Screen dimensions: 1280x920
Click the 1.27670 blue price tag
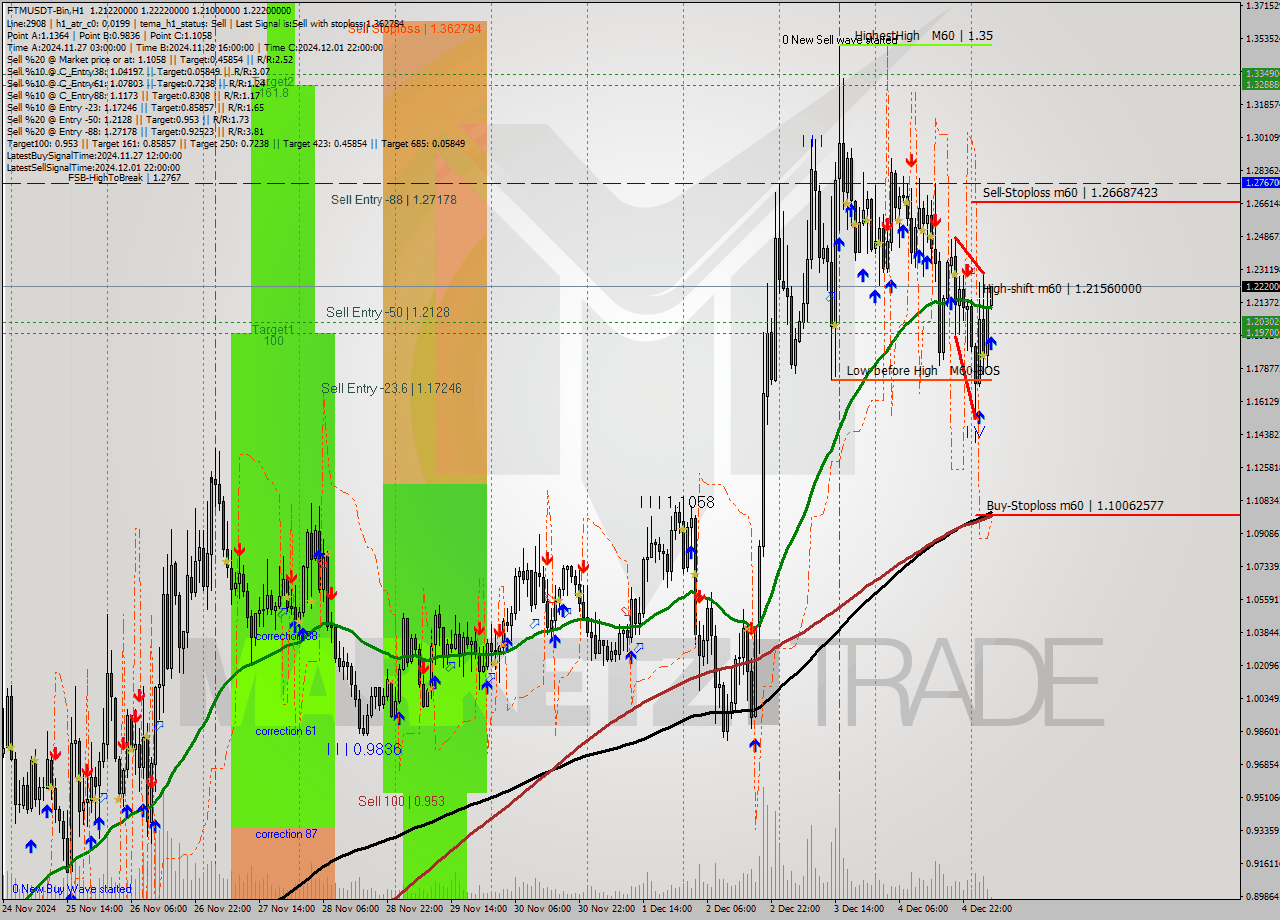tap(1260, 183)
